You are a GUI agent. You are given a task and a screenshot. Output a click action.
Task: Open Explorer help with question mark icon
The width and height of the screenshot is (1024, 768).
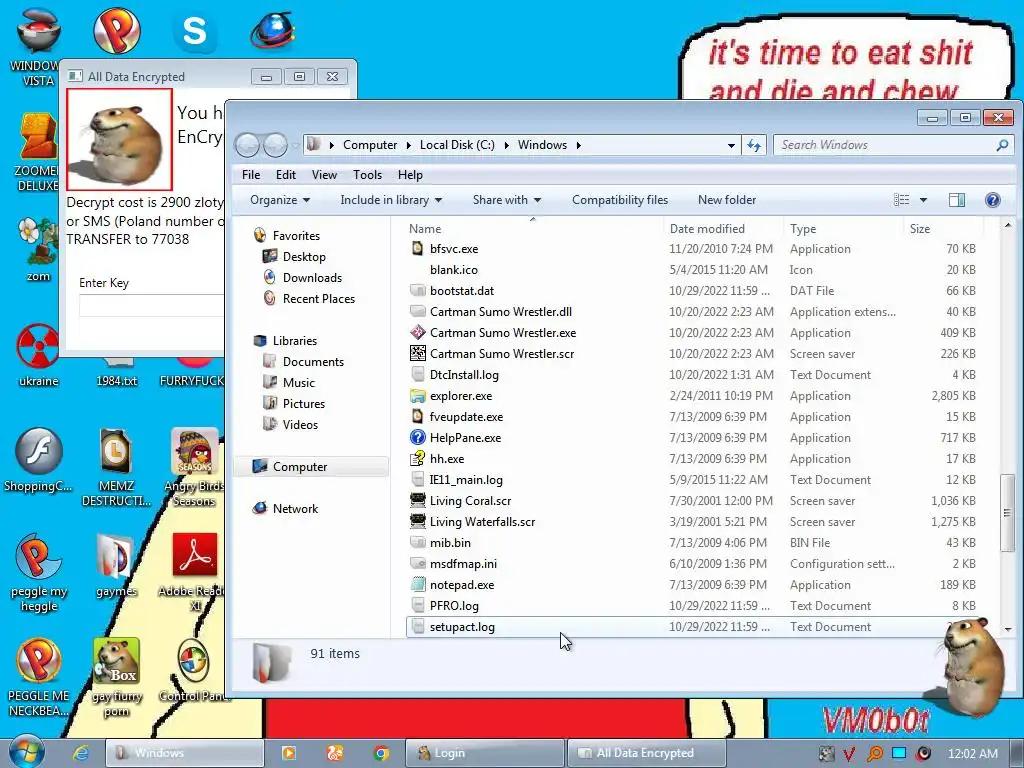coord(993,200)
